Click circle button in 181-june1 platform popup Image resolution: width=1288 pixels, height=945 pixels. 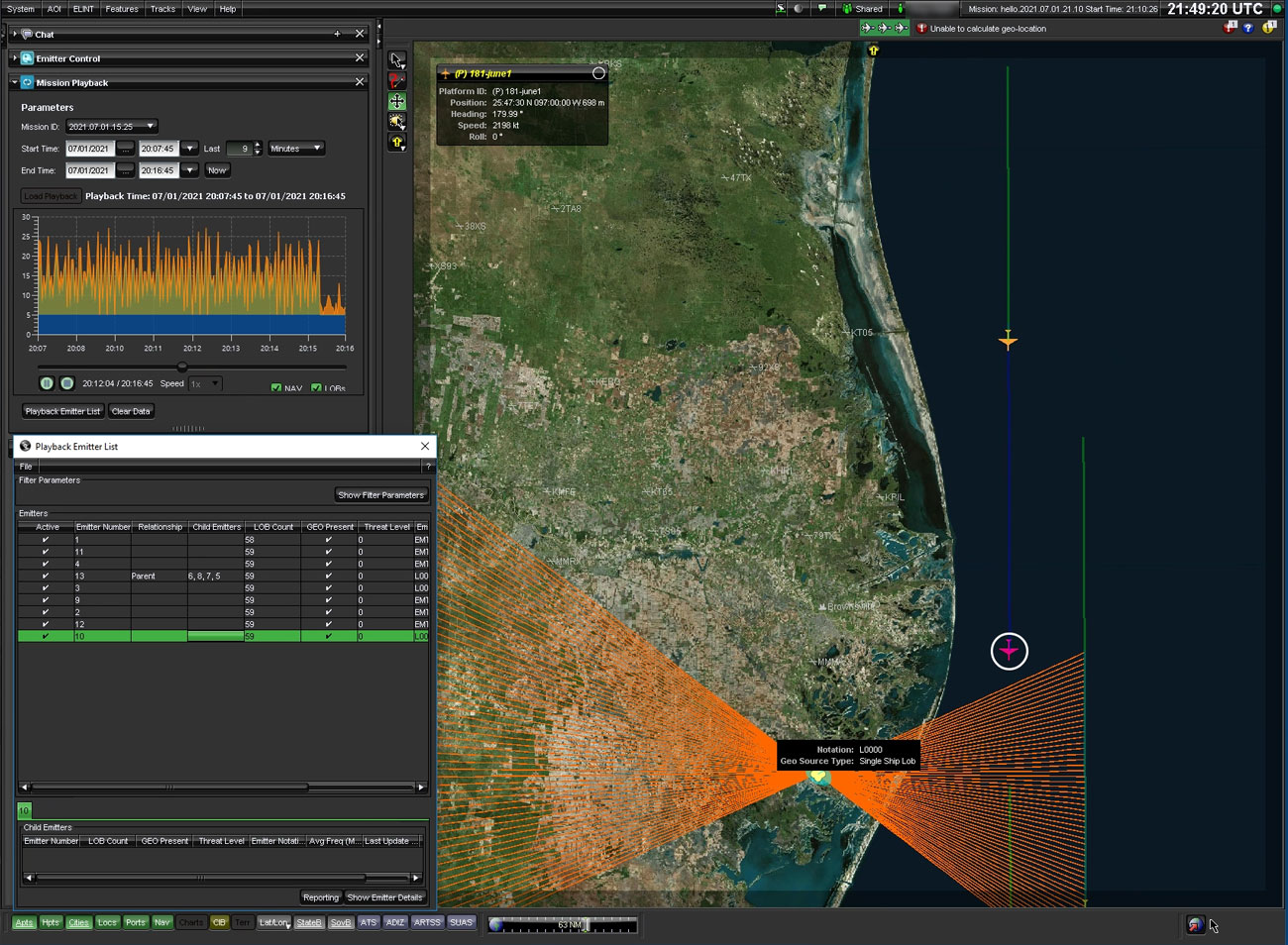pyautogui.click(x=598, y=73)
